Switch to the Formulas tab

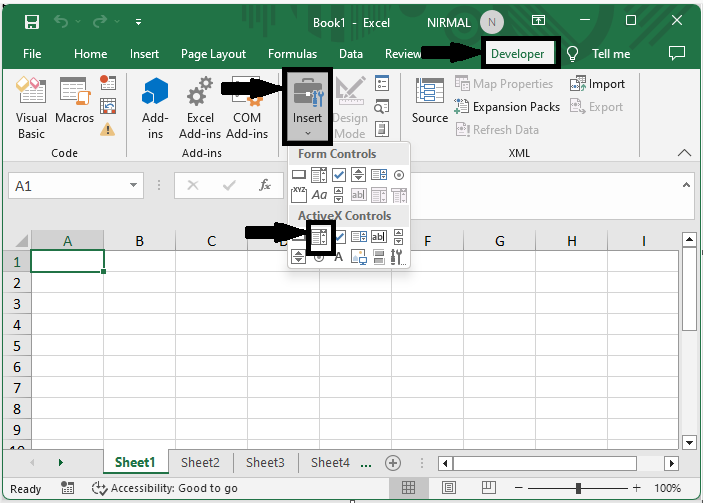click(292, 54)
